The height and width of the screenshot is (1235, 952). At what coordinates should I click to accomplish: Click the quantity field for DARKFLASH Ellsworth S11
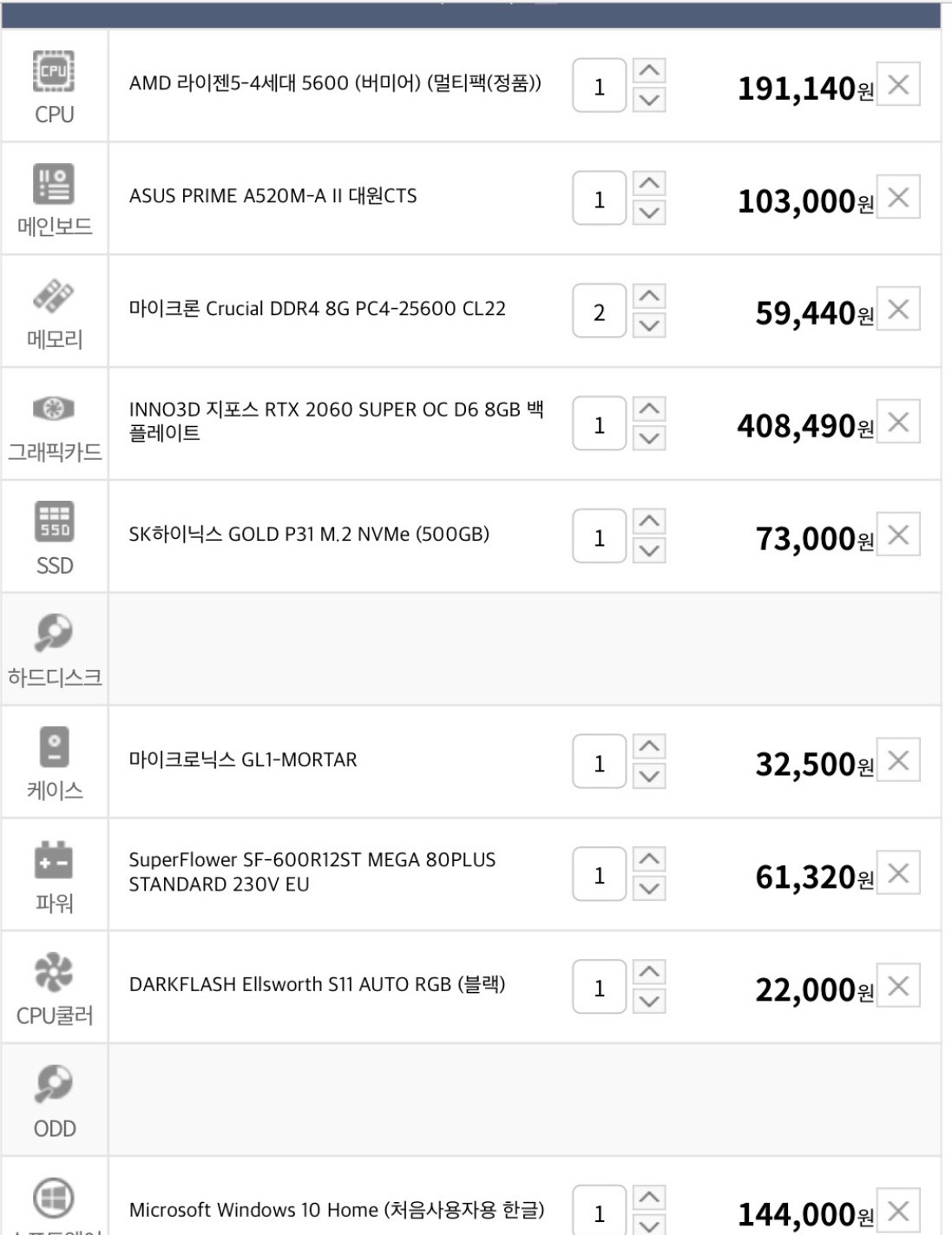tap(599, 987)
